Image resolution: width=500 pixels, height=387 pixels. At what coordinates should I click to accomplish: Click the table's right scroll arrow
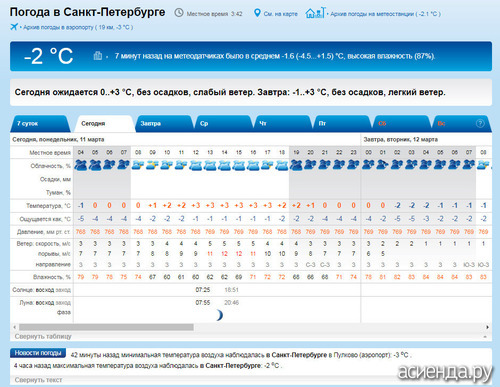click(x=487, y=327)
